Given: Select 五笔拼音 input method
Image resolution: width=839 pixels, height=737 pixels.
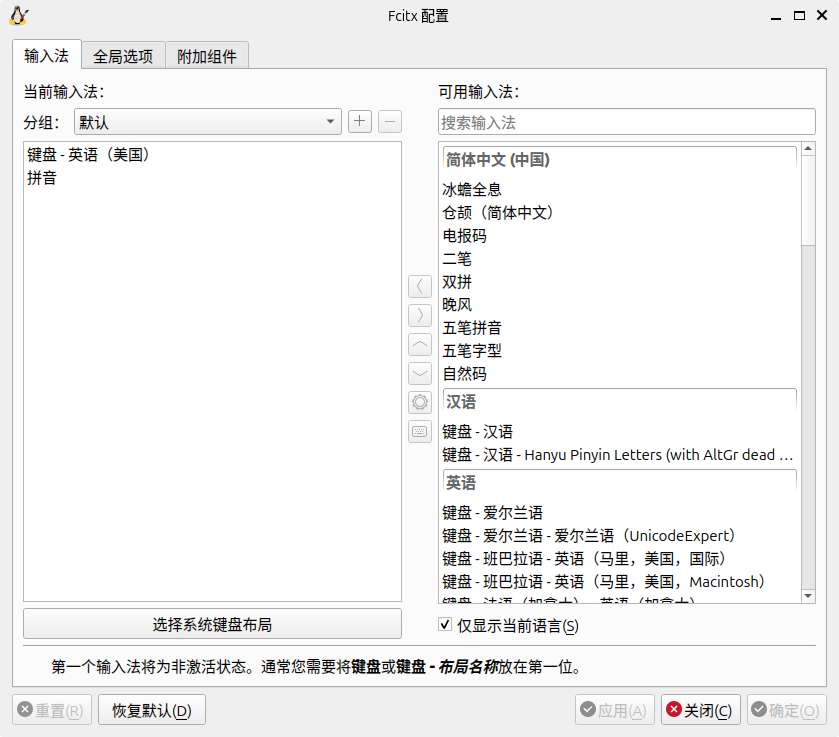Looking at the screenshot, I should (x=620, y=328).
